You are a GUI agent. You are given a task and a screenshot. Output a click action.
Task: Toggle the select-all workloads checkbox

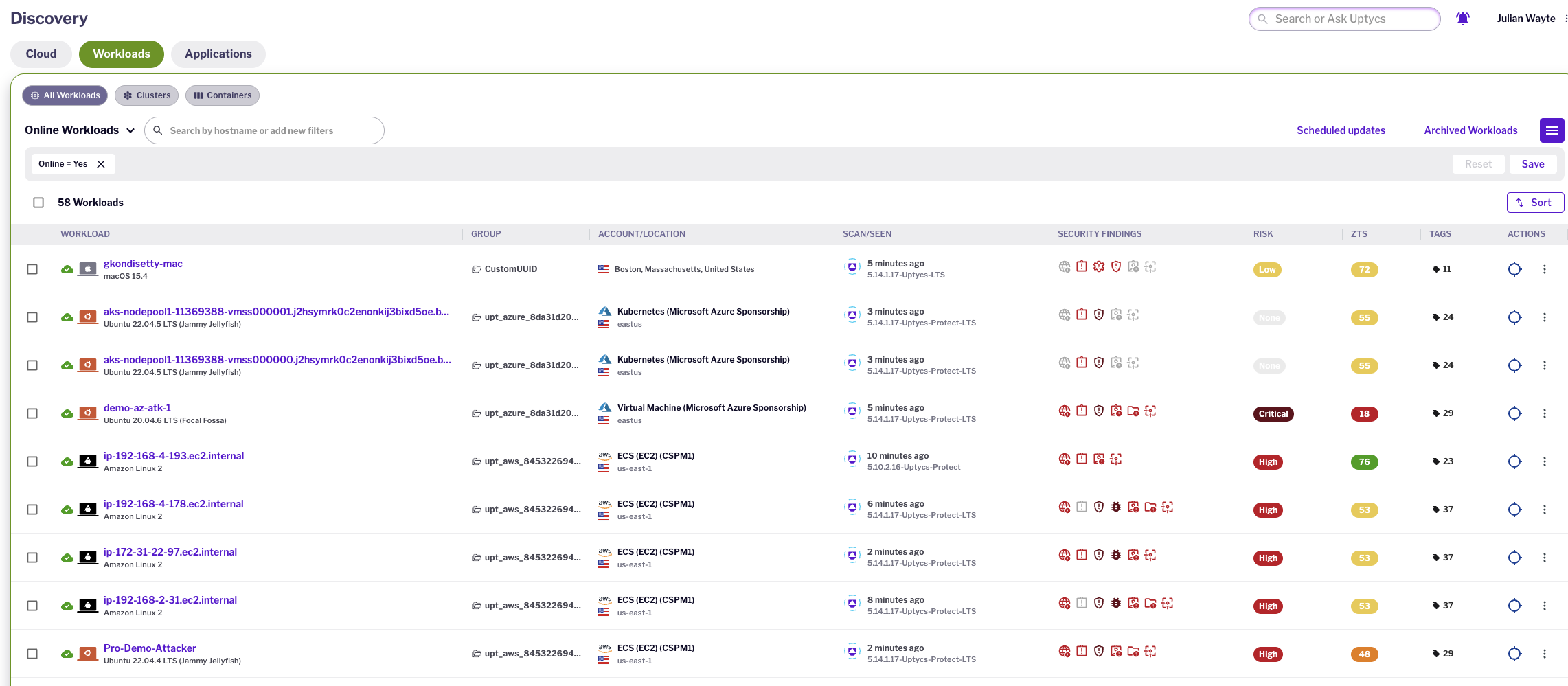click(x=38, y=202)
